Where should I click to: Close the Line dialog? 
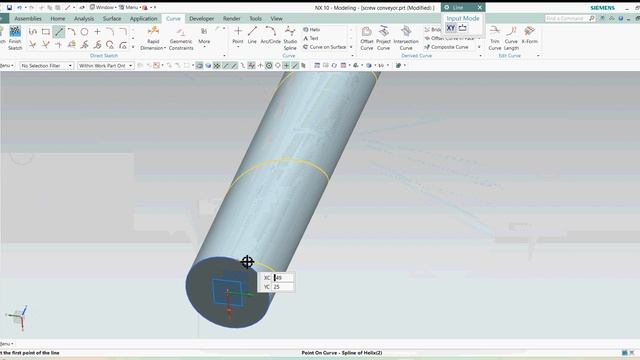[x=480, y=7]
